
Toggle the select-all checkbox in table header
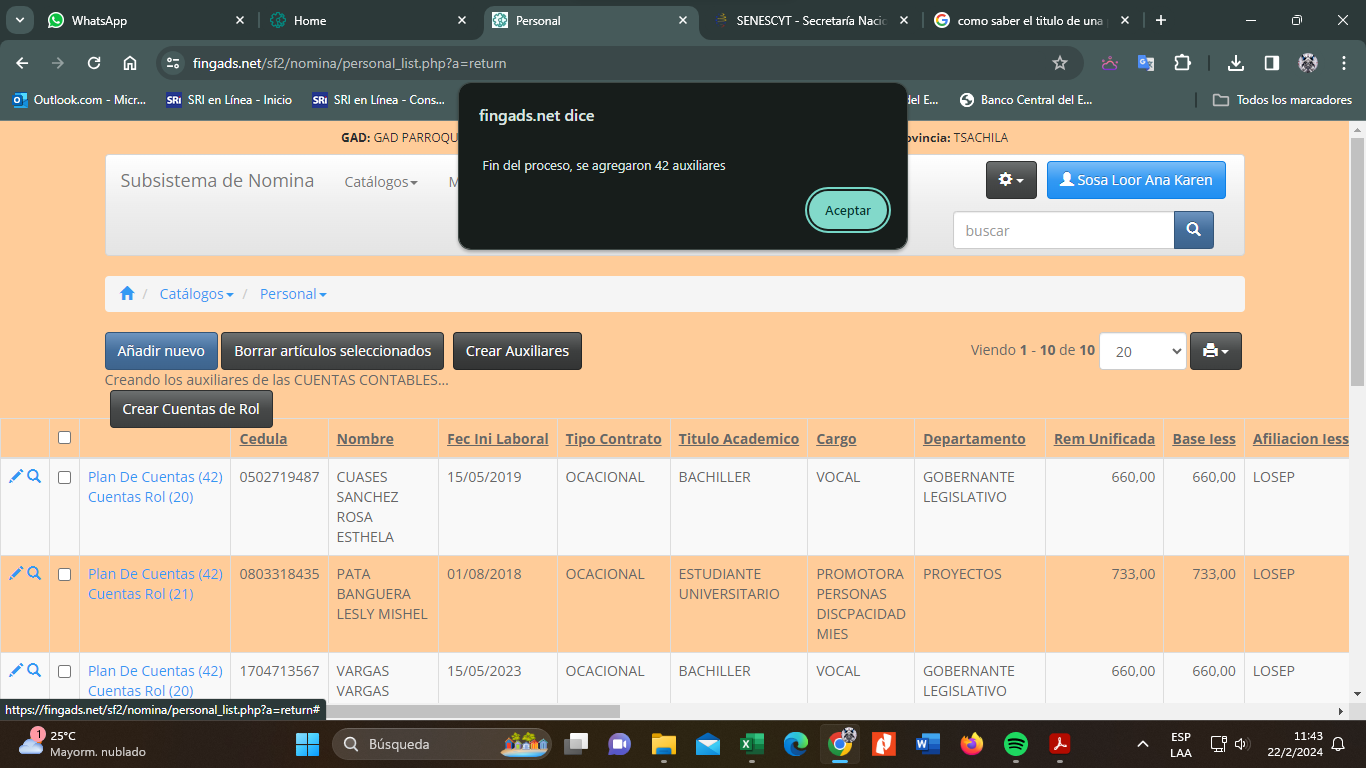[x=65, y=438]
